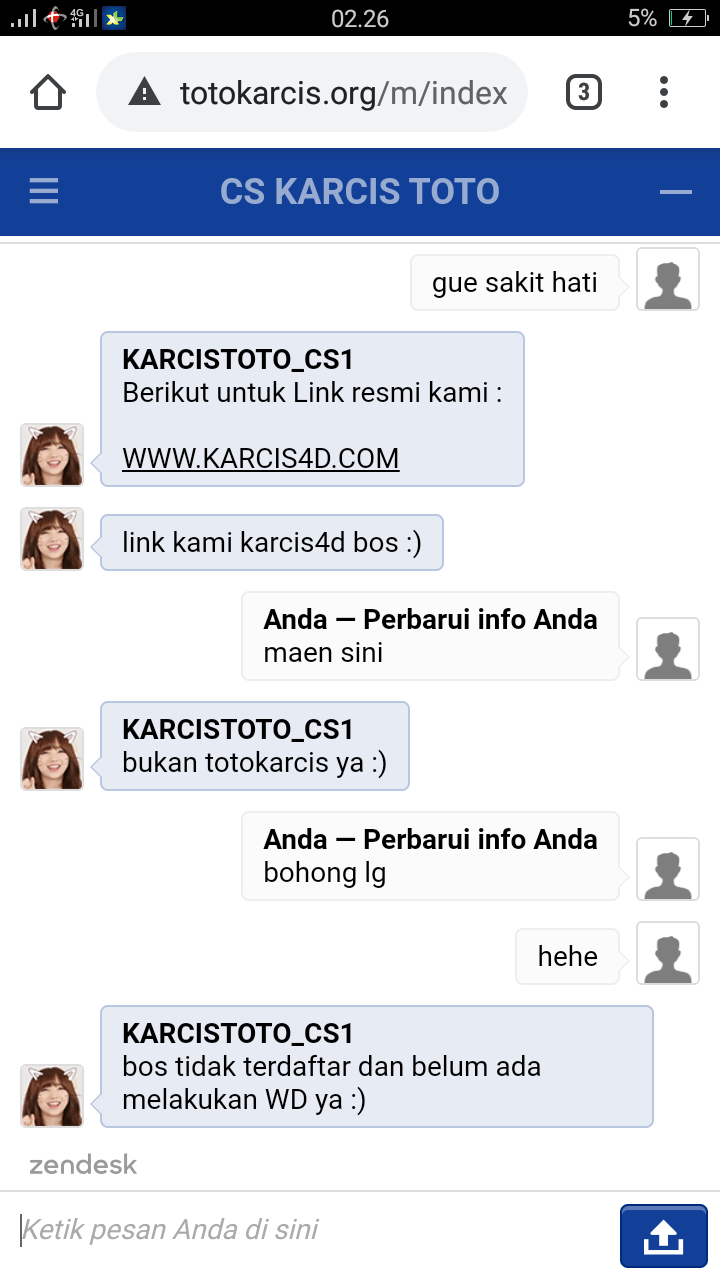The image size is (720, 1280).
Task: Open the three-dot browser menu
Action: [x=663, y=93]
